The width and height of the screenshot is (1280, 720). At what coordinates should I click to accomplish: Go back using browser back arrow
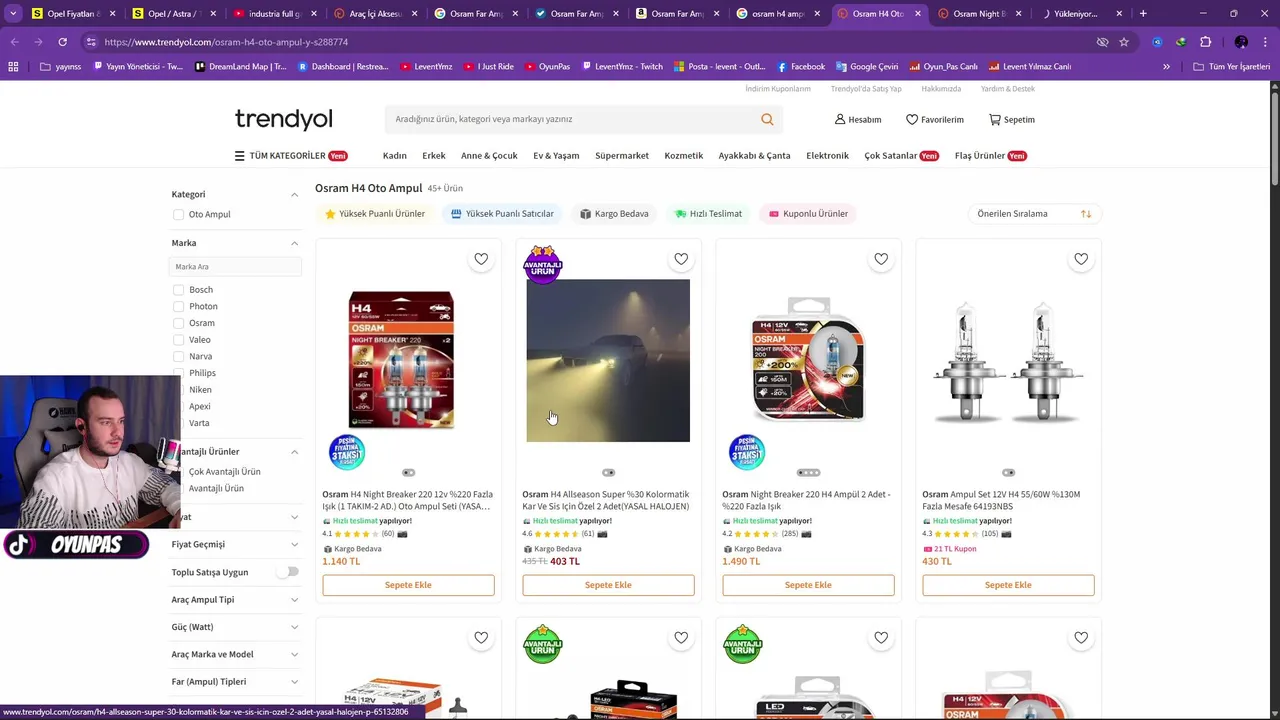(14, 42)
